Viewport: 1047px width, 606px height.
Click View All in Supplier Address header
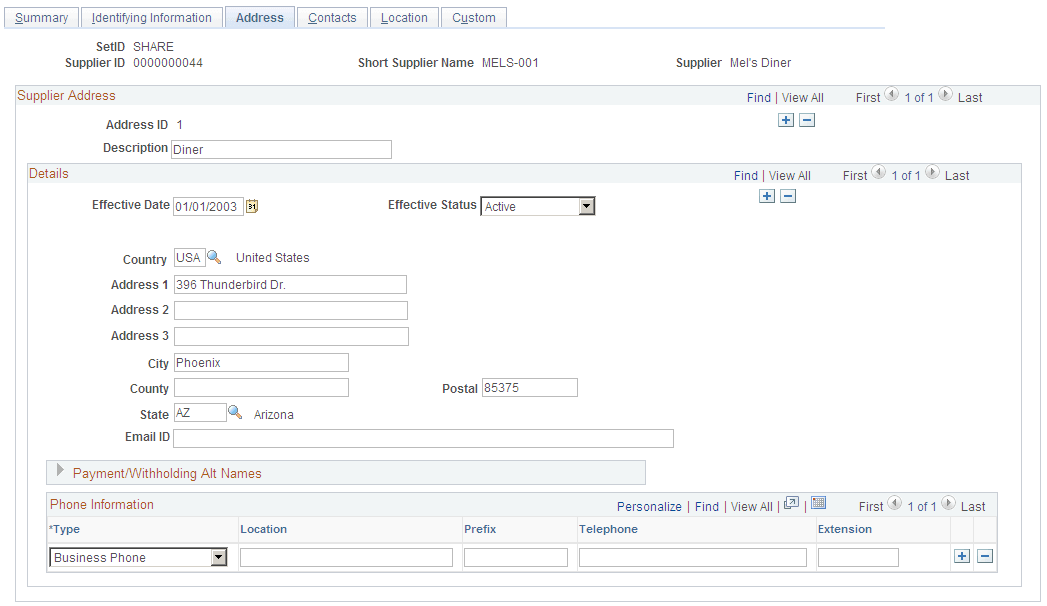[803, 97]
